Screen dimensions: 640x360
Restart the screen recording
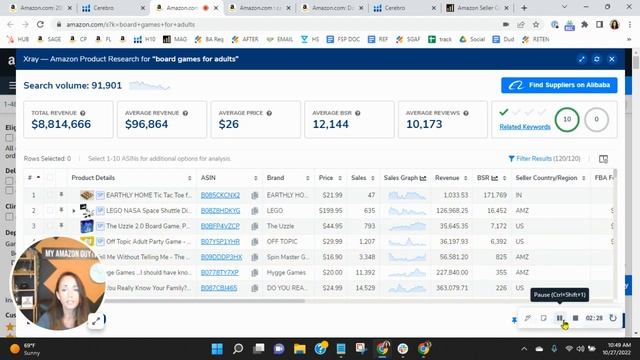pos(613,318)
